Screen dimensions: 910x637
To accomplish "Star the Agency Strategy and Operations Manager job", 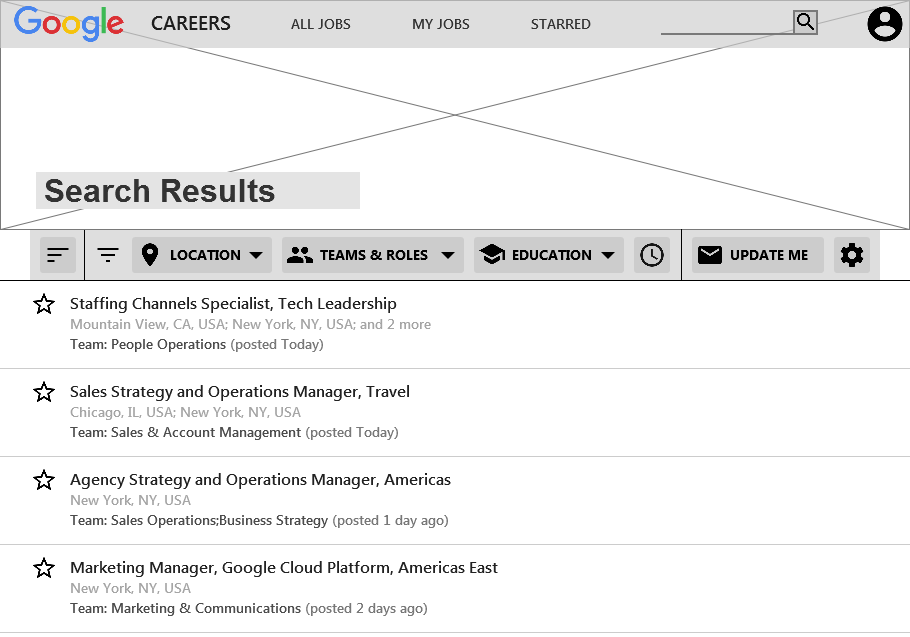I will click(44, 480).
